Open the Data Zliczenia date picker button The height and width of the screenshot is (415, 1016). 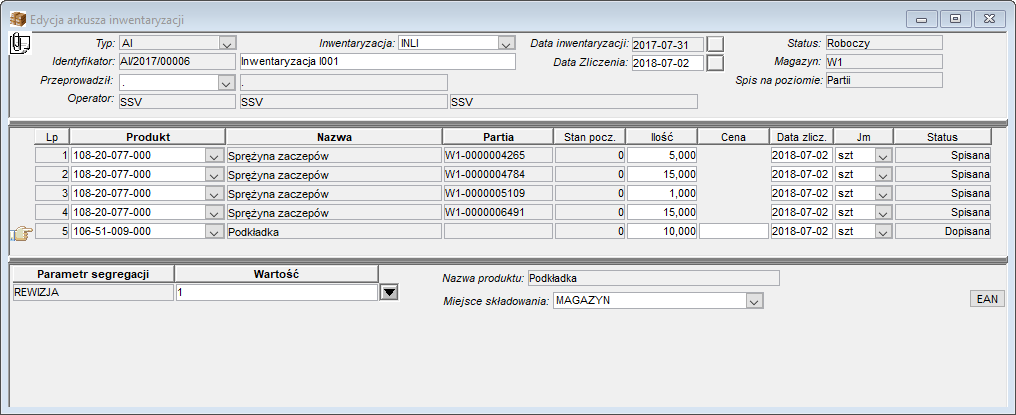(x=715, y=63)
